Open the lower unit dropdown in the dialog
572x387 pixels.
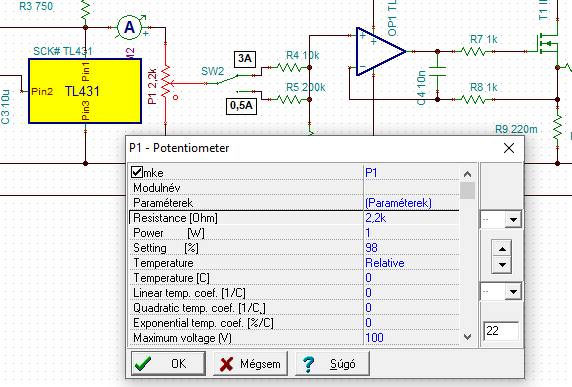tap(500, 292)
